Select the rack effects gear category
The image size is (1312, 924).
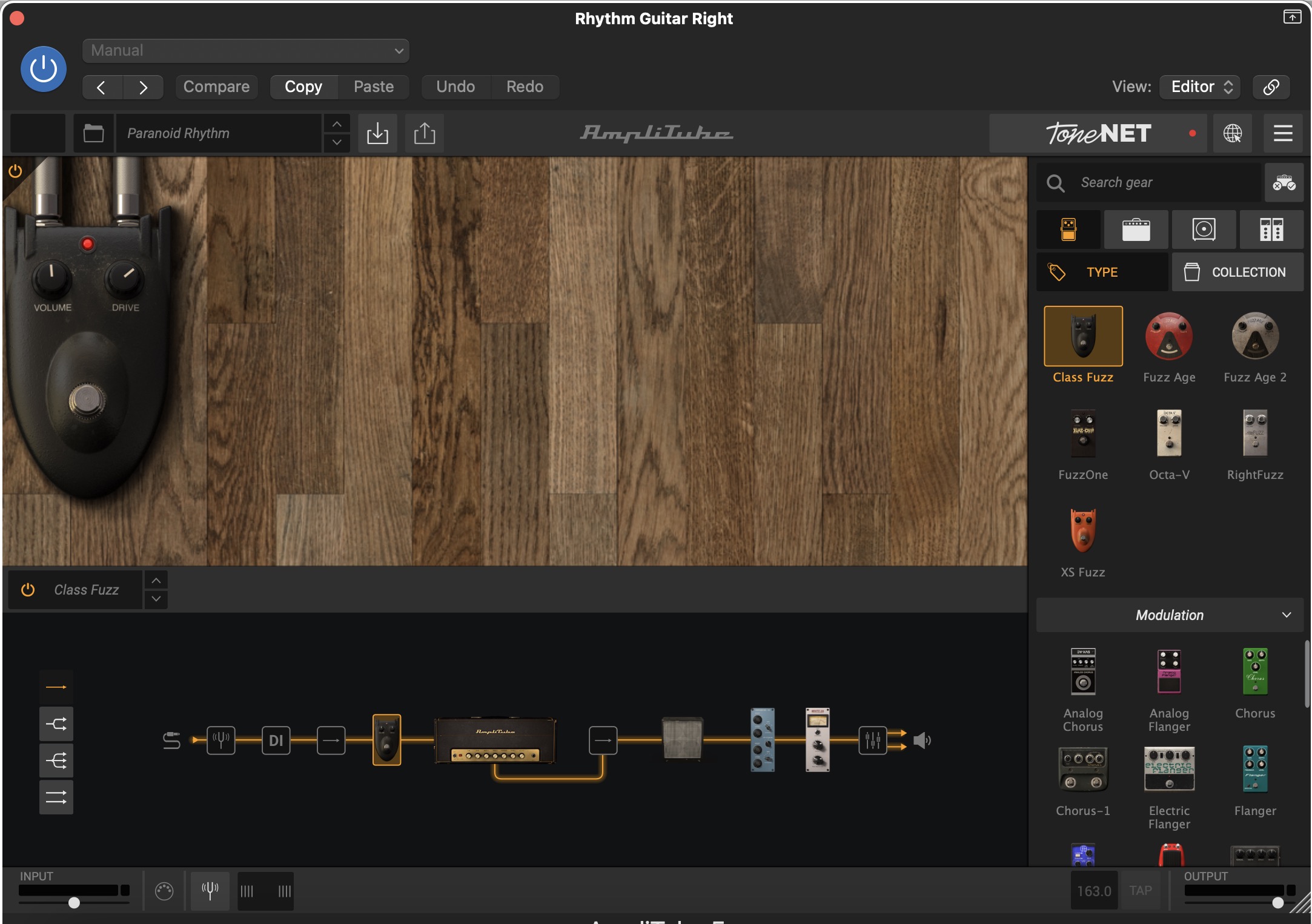pos(1271,229)
